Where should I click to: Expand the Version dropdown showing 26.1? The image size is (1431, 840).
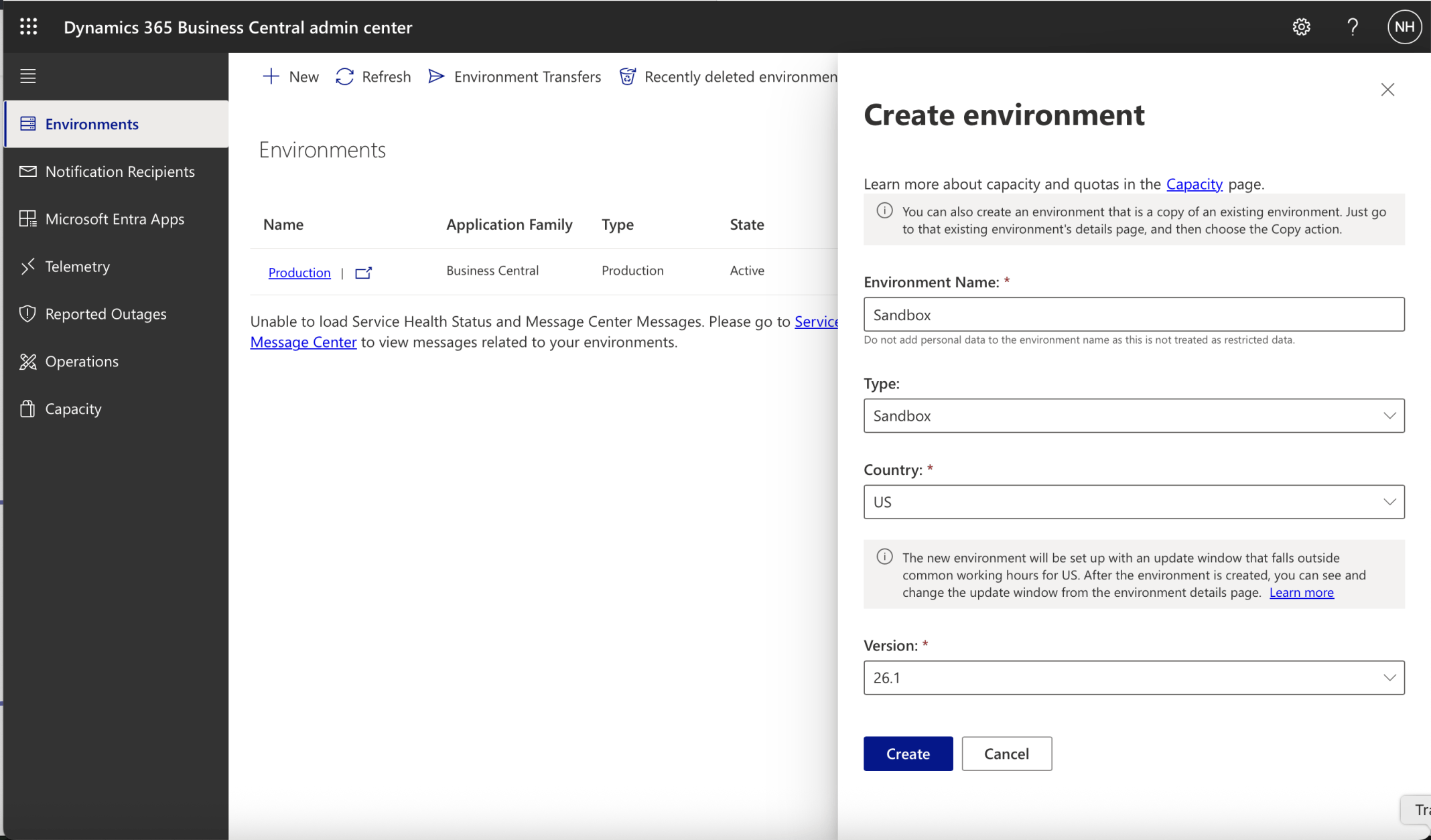click(x=1134, y=678)
